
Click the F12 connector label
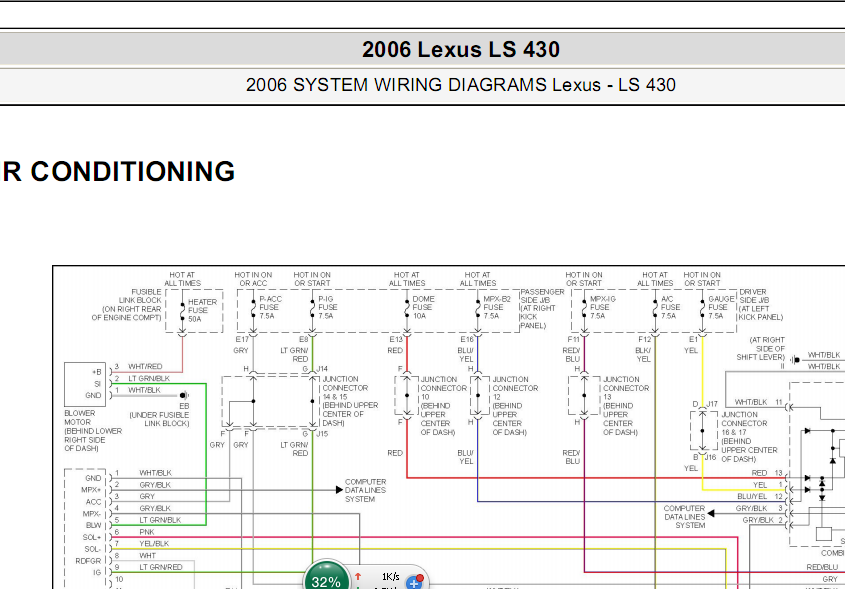pos(644,339)
